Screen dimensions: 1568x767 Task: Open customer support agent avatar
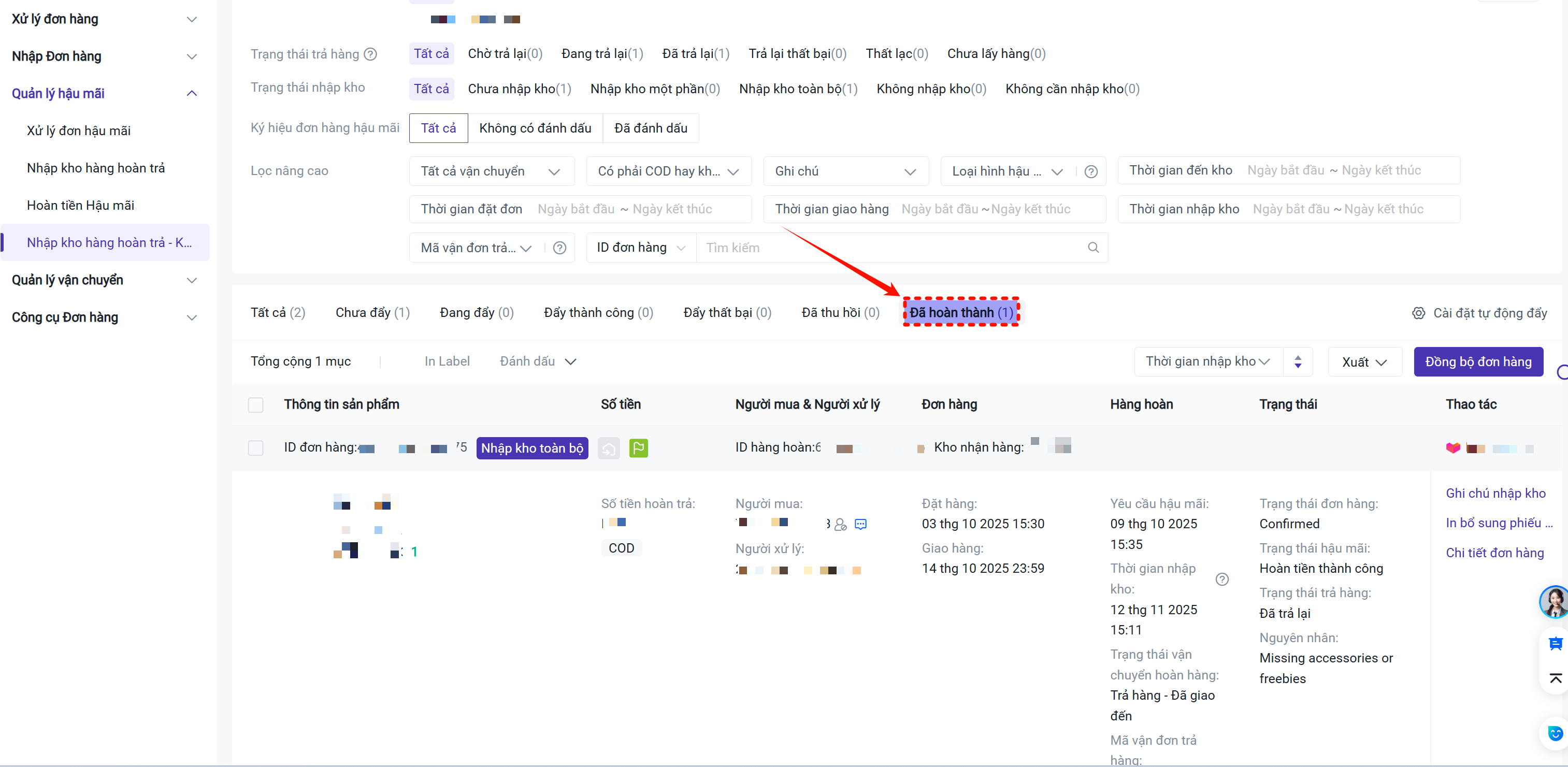(1554, 602)
